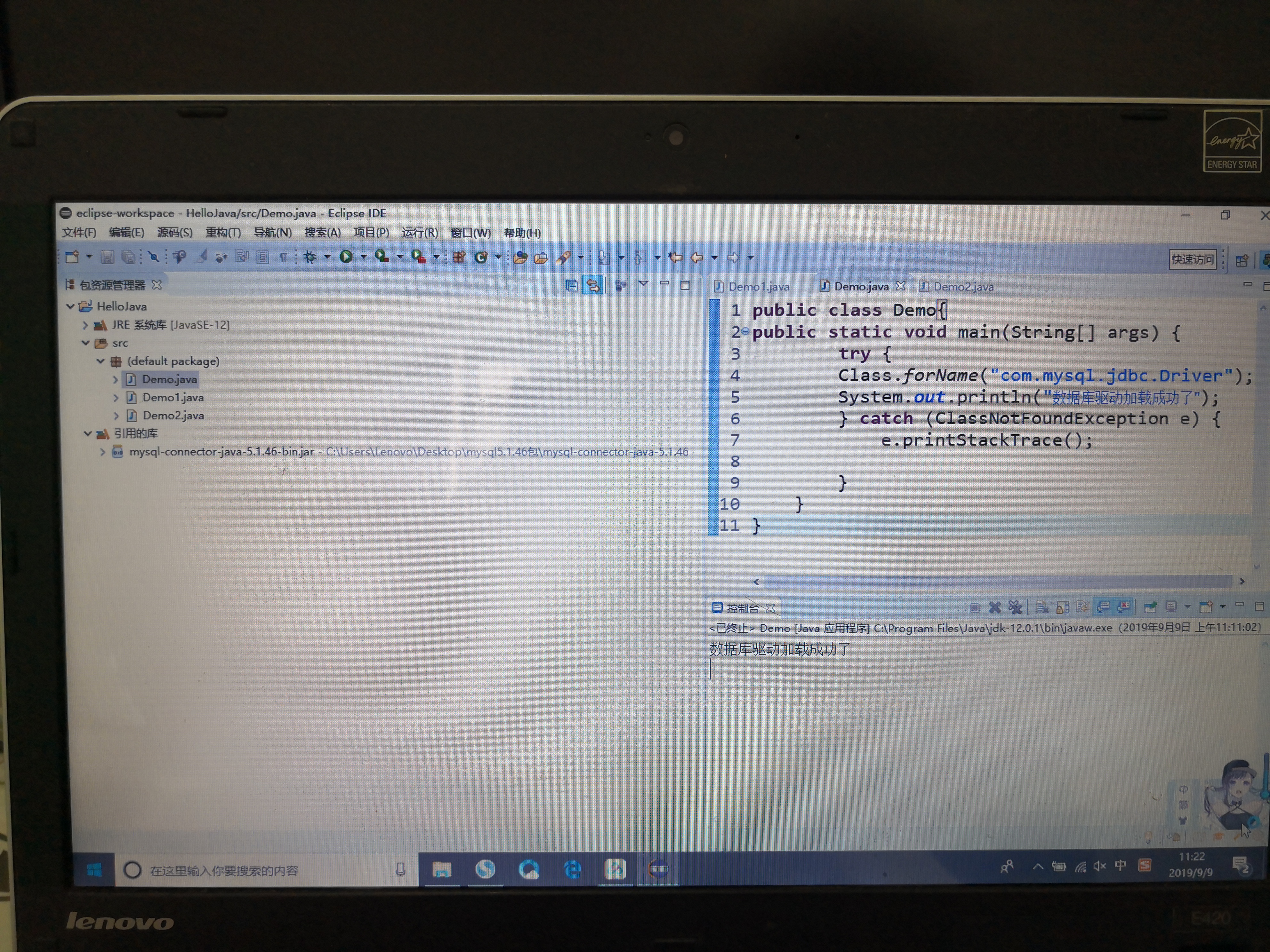This screenshot has height=952, width=1270.
Task: Click the Open Task folder icon
Action: point(541,258)
